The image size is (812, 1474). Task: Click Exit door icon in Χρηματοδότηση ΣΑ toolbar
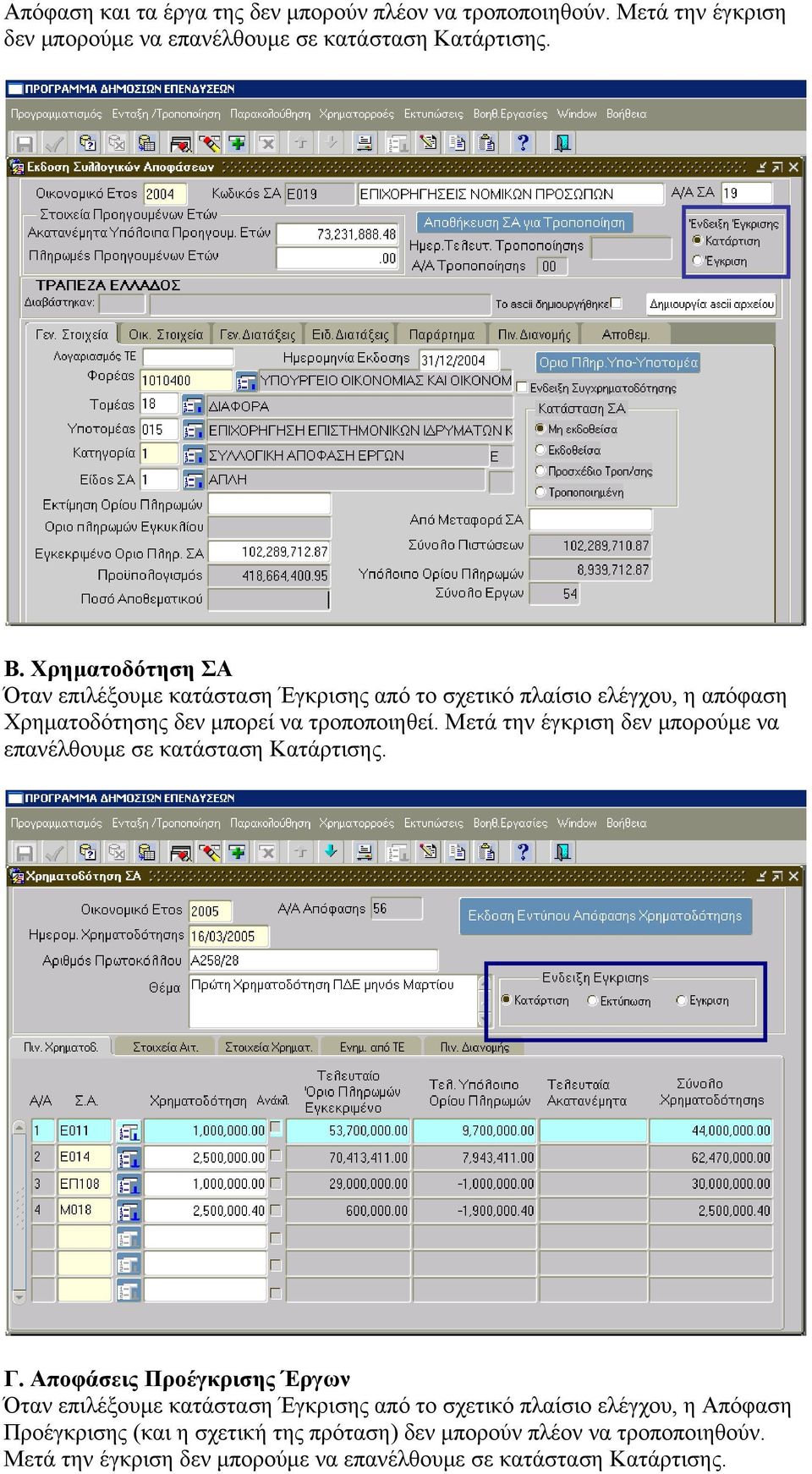pos(562,852)
